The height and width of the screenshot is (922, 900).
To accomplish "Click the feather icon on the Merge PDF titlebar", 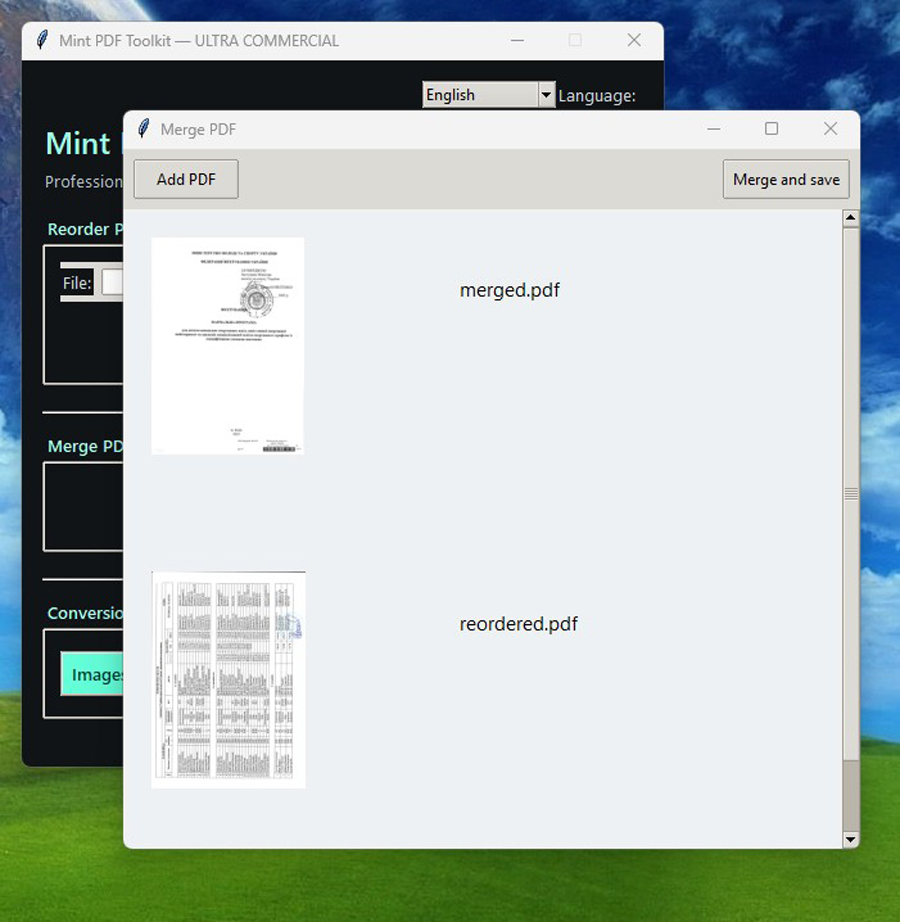I will [x=143, y=129].
